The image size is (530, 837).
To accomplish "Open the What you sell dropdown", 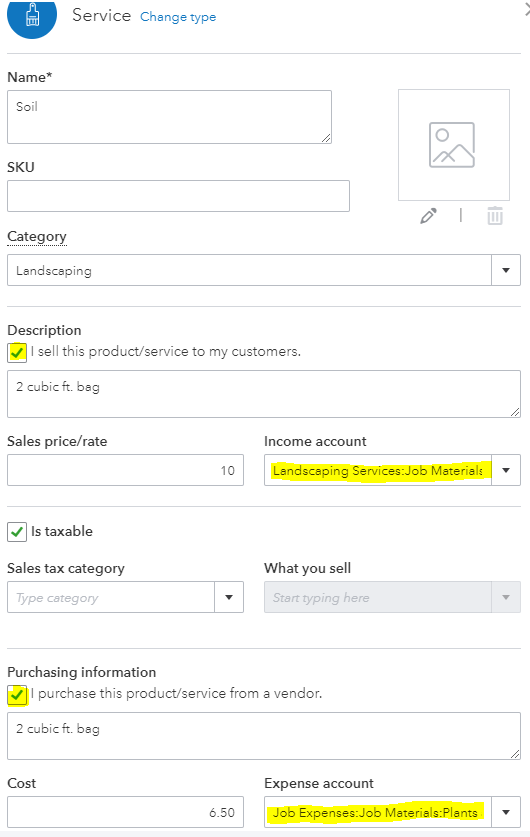I will 392,597.
